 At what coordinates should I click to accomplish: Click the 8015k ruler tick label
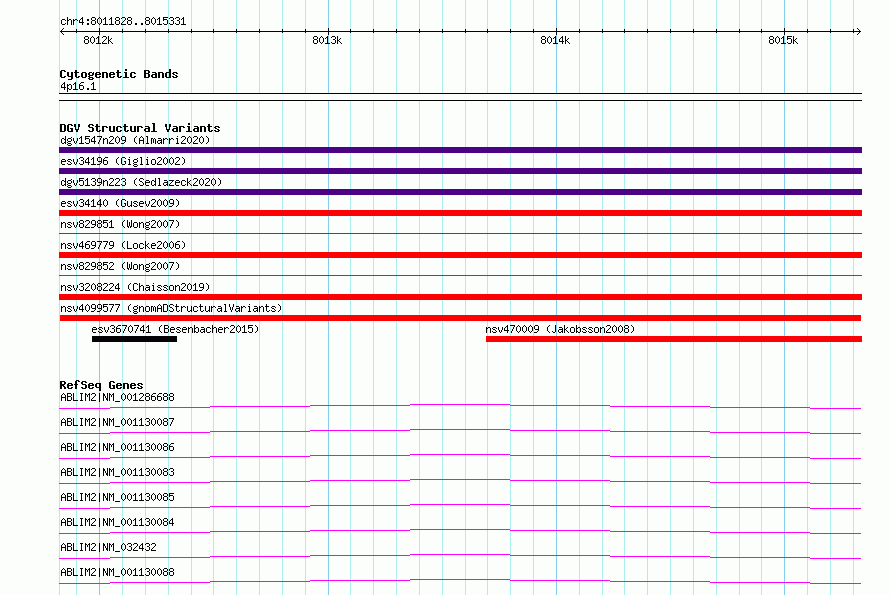pos(783,40)
